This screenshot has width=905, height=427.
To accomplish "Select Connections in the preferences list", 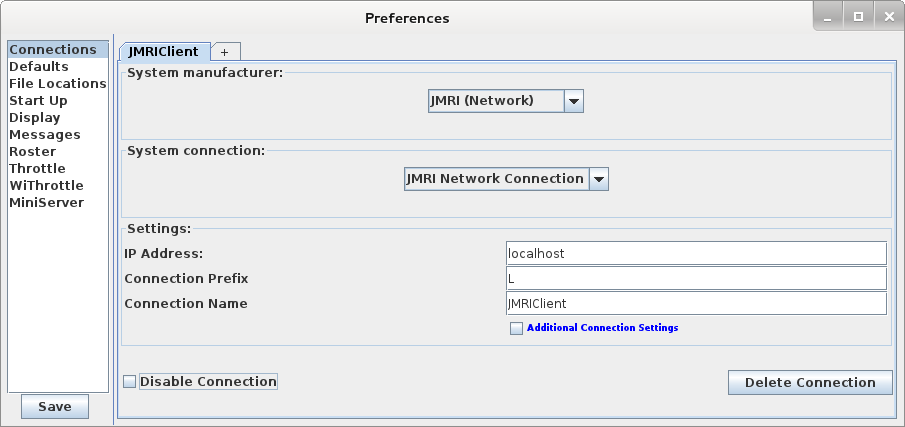I will coord(58,50).
